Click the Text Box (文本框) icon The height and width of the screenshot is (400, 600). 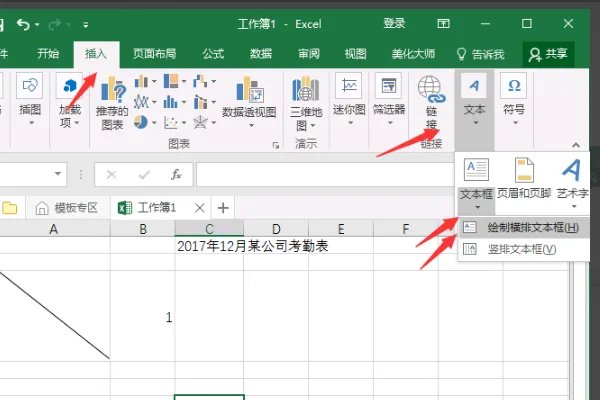click(x=476, y=170)
